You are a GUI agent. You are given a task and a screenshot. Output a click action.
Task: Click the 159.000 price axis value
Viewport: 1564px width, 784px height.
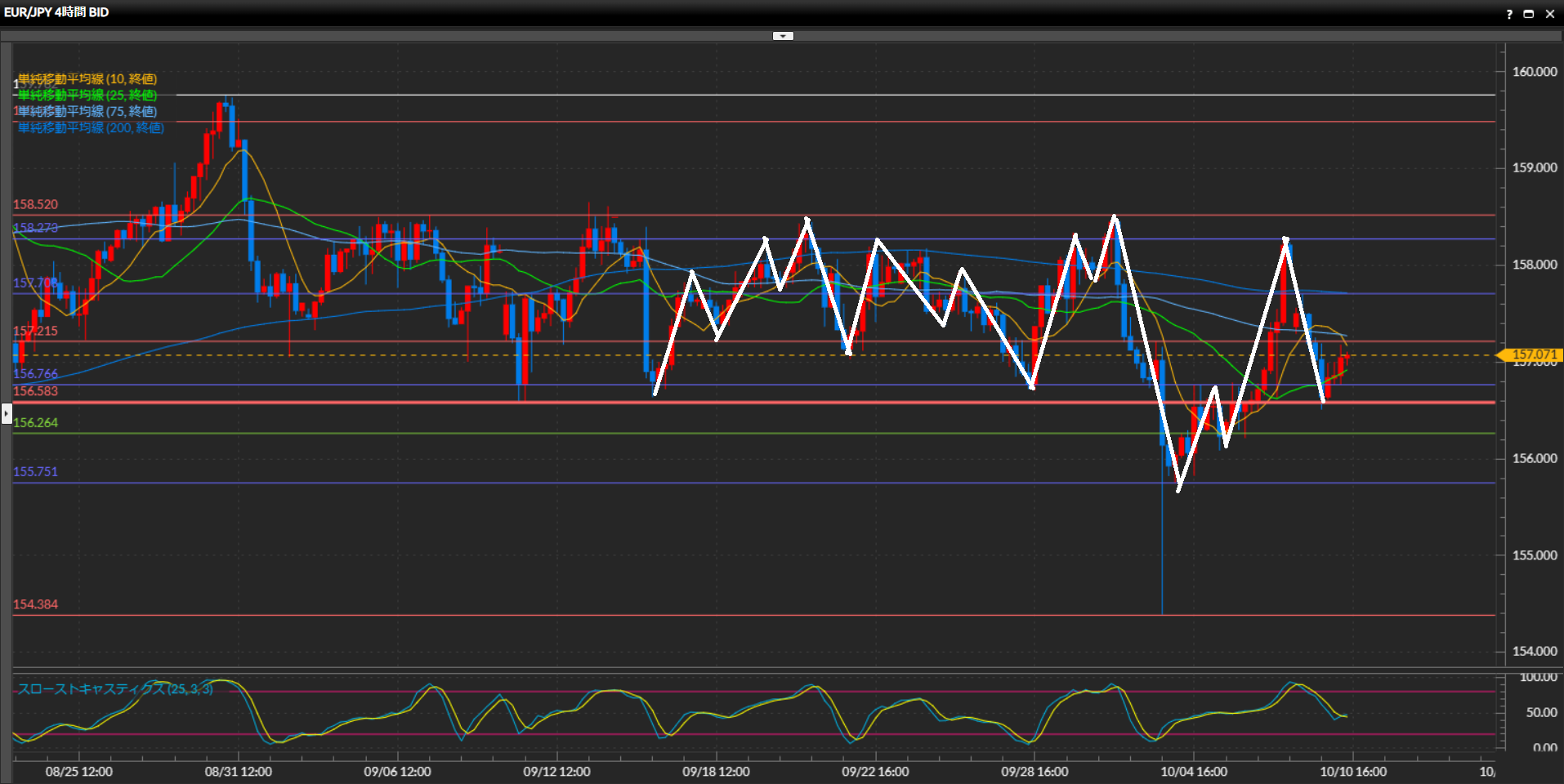[x=1534, y=168]
